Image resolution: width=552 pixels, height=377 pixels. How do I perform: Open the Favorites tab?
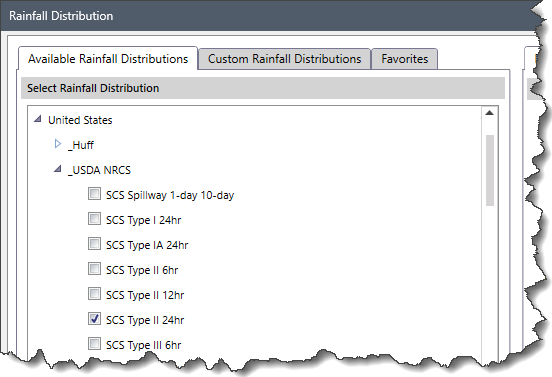(404, 59)
